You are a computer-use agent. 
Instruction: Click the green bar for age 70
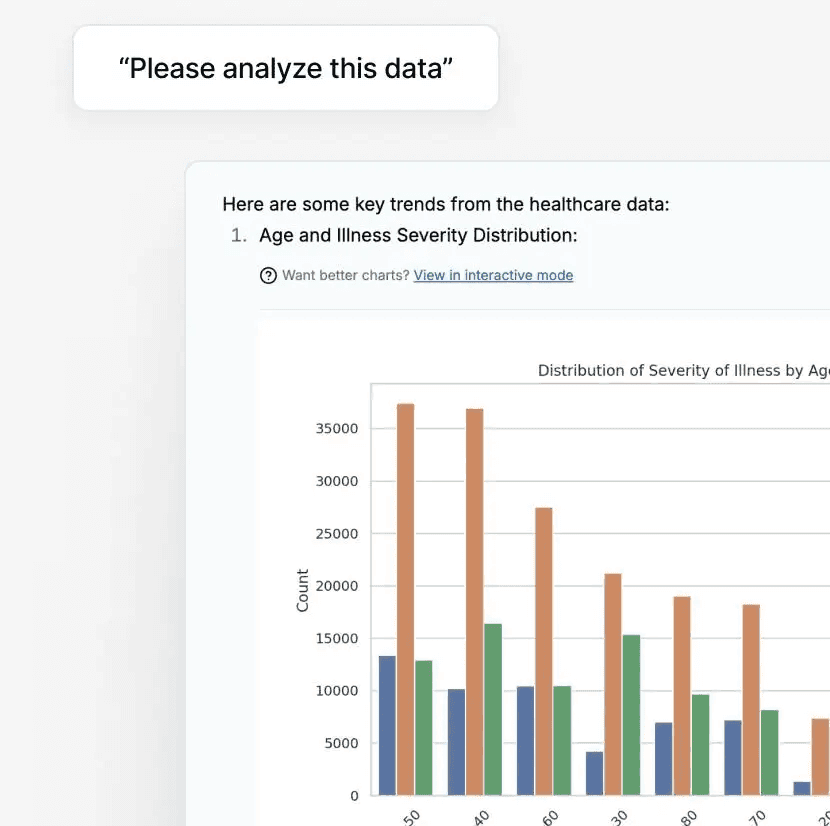[770, 752]
